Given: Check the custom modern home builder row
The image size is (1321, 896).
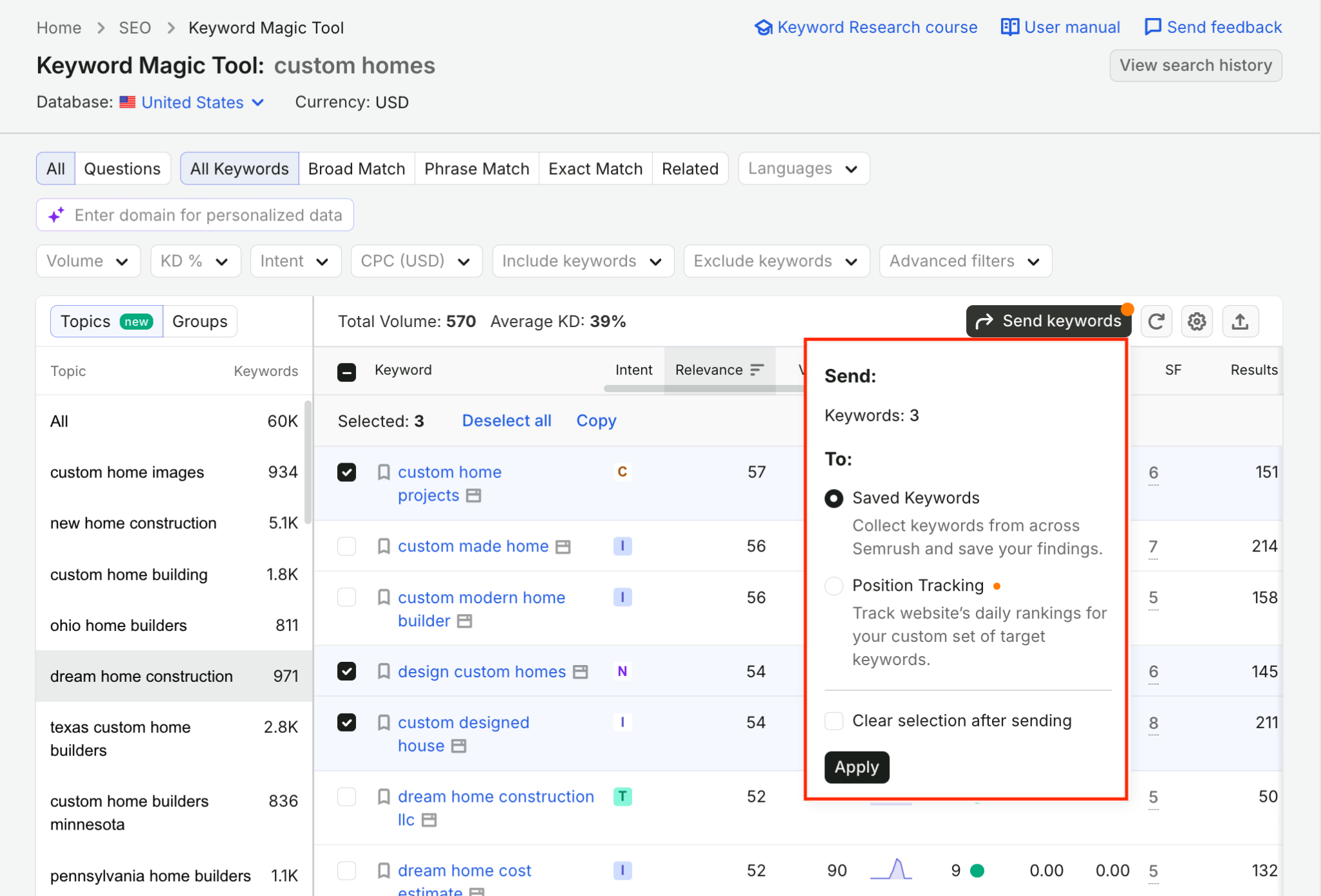Looking at the screenshot, I should click(347, 597).
